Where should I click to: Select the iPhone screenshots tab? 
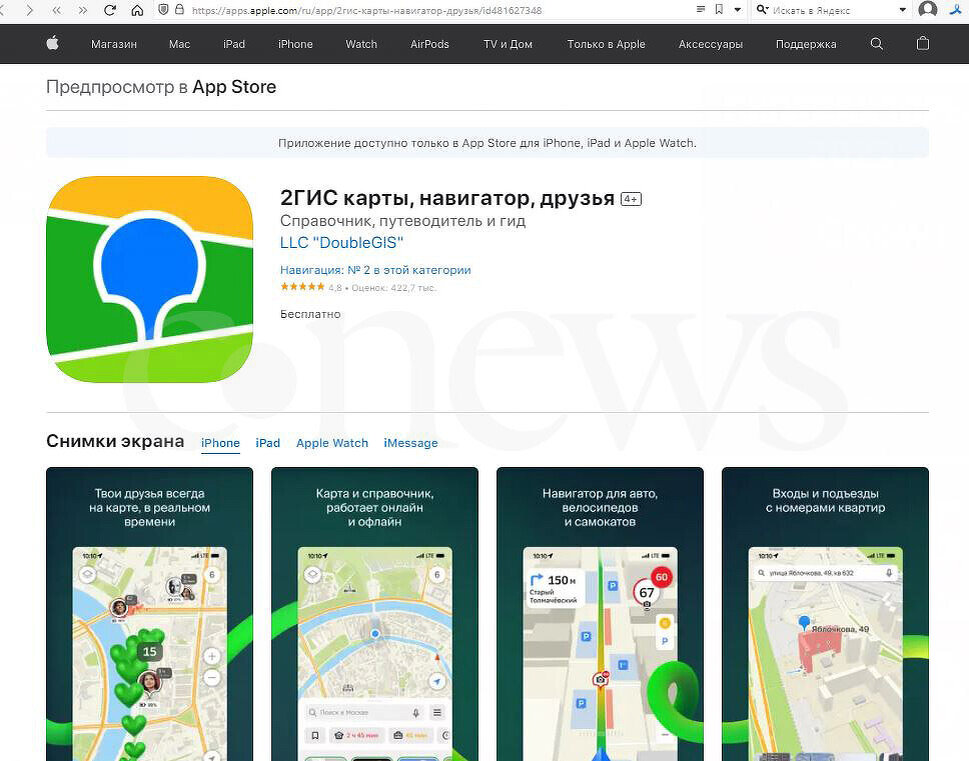[x=220, y=443]
